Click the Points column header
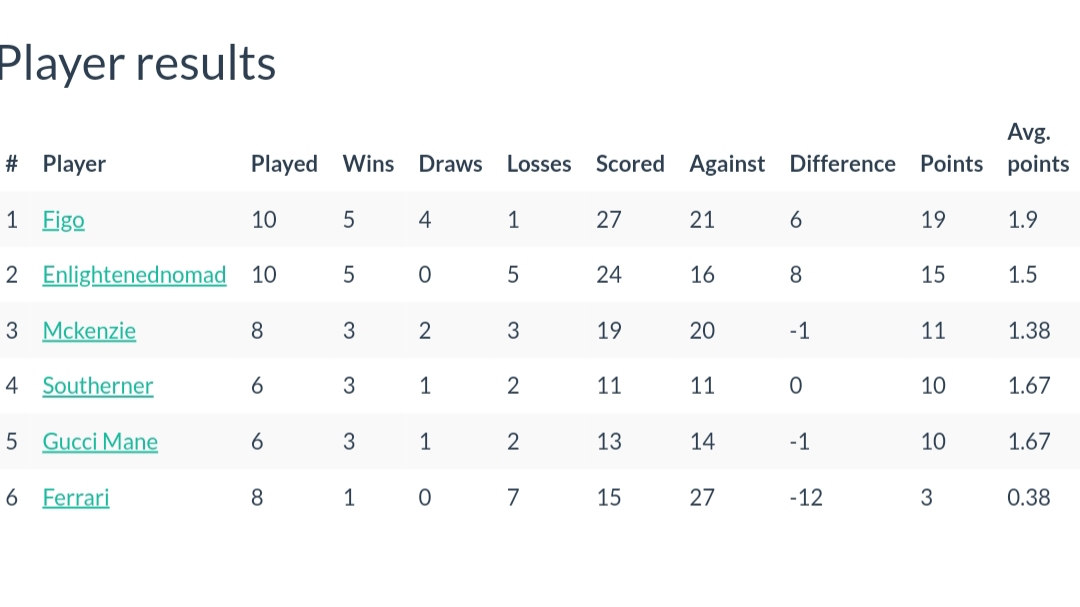The image size is (1080, 607). [x=951, y=164]
